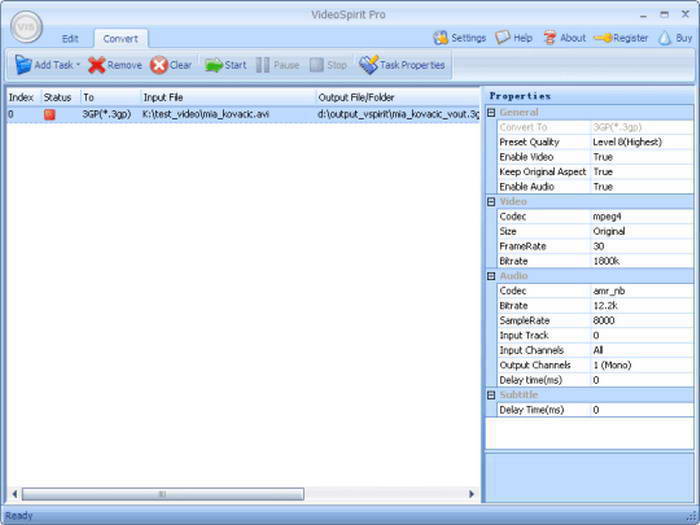Edit the Input Track value
This screenshot has height=525, width=700.
pos(642,336)
